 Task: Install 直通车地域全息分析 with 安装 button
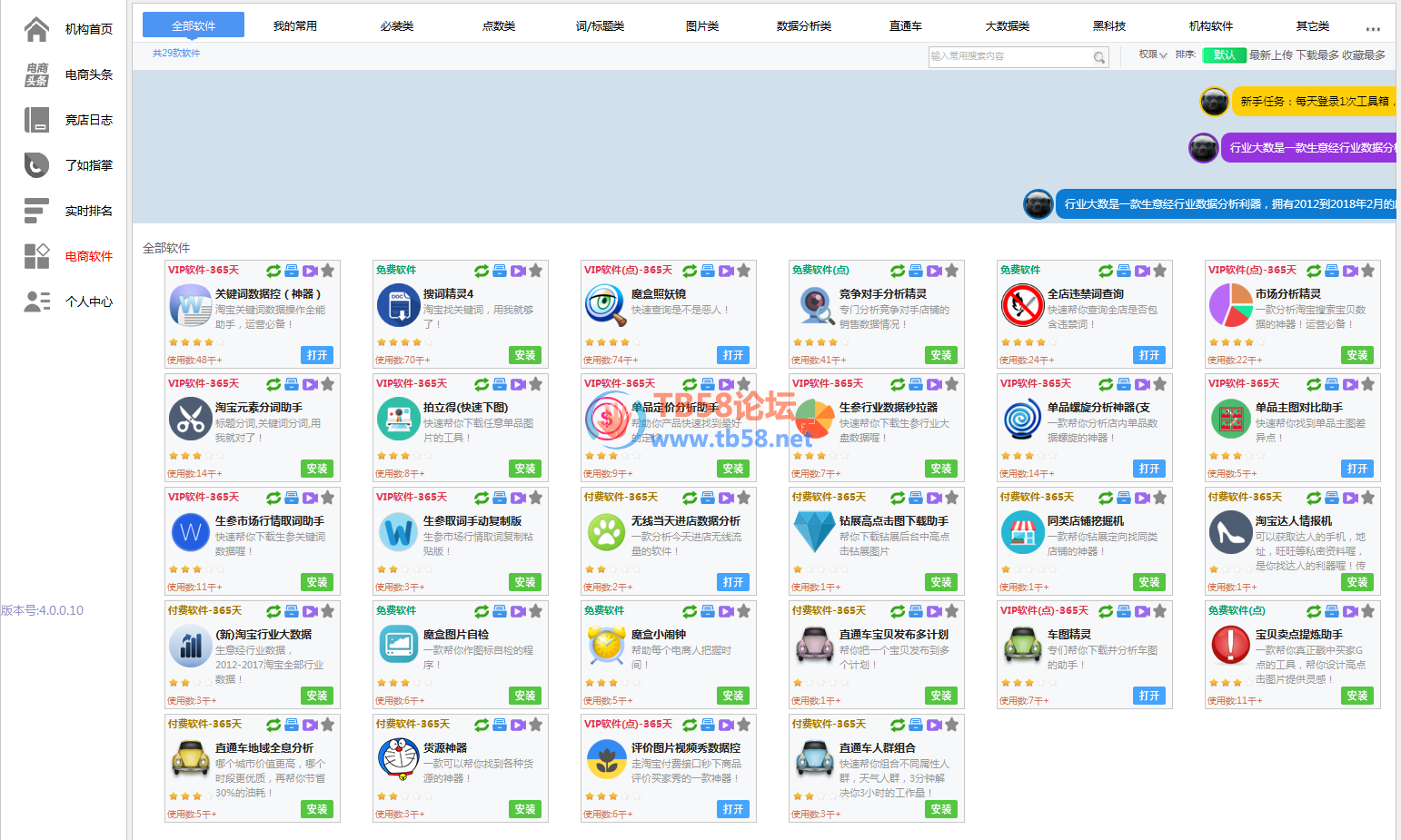[317, 809]
